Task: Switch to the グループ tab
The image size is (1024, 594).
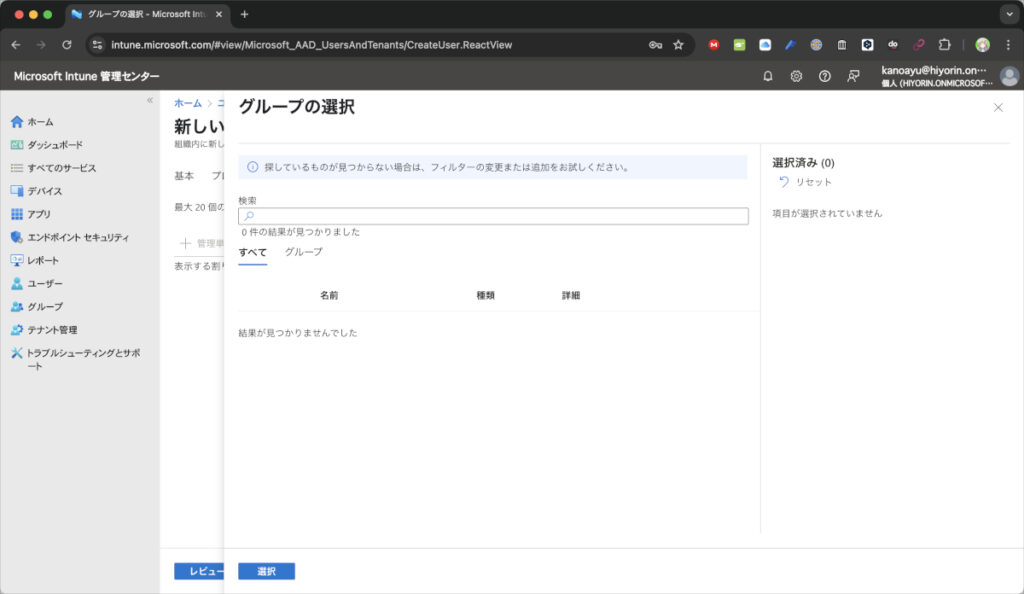Action: (304, 252)
